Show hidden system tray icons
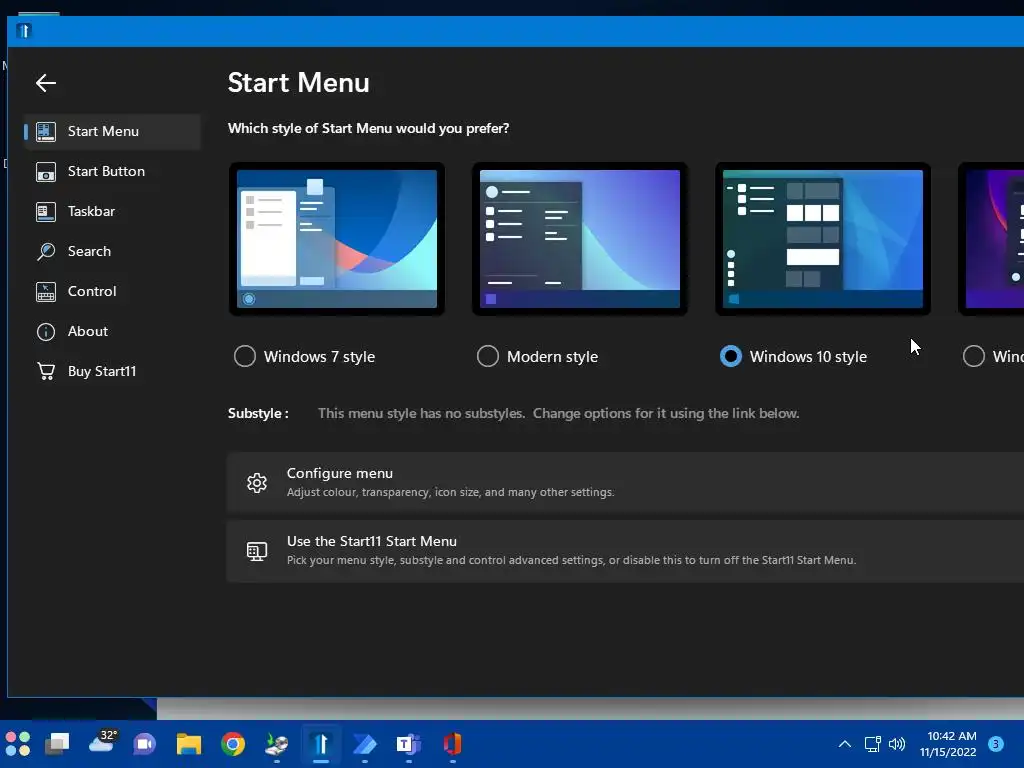The width and height of the screenshot is (1024, 768). 844,744
